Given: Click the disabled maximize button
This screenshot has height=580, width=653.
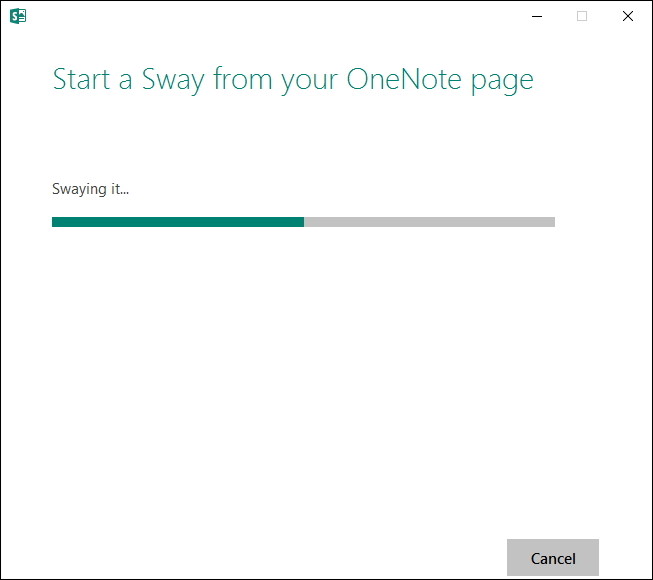Looking at the screenshot, I should [x=582, y=16].
